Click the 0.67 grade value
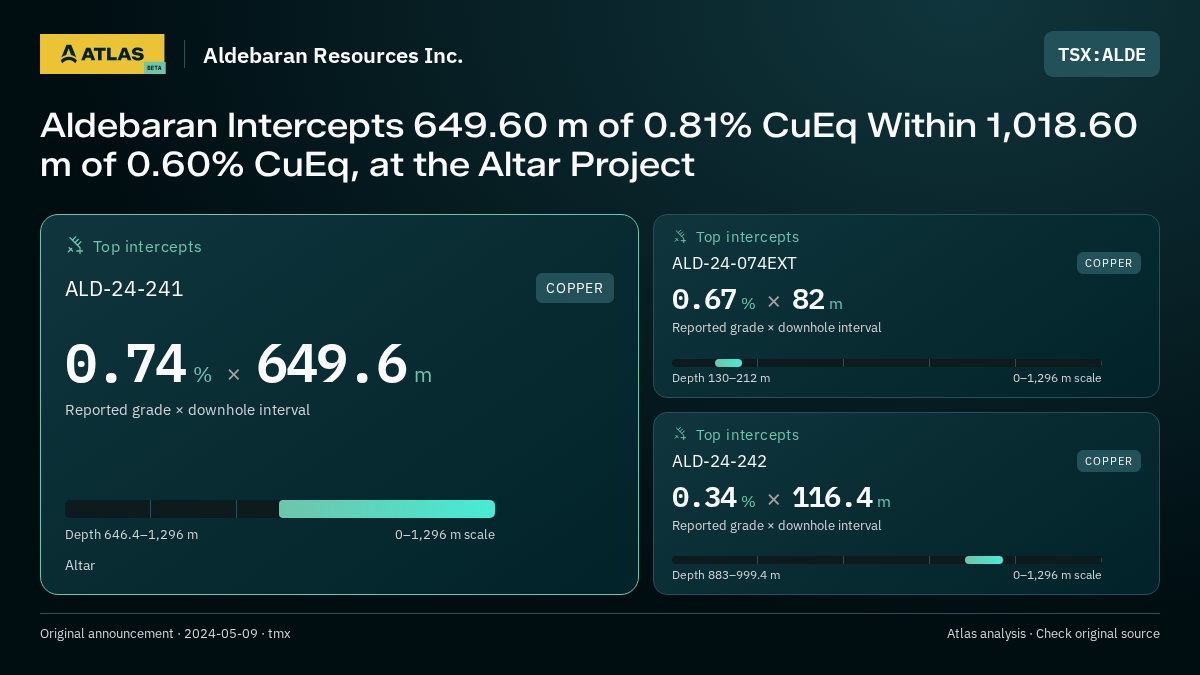 [x=704, y=299]
